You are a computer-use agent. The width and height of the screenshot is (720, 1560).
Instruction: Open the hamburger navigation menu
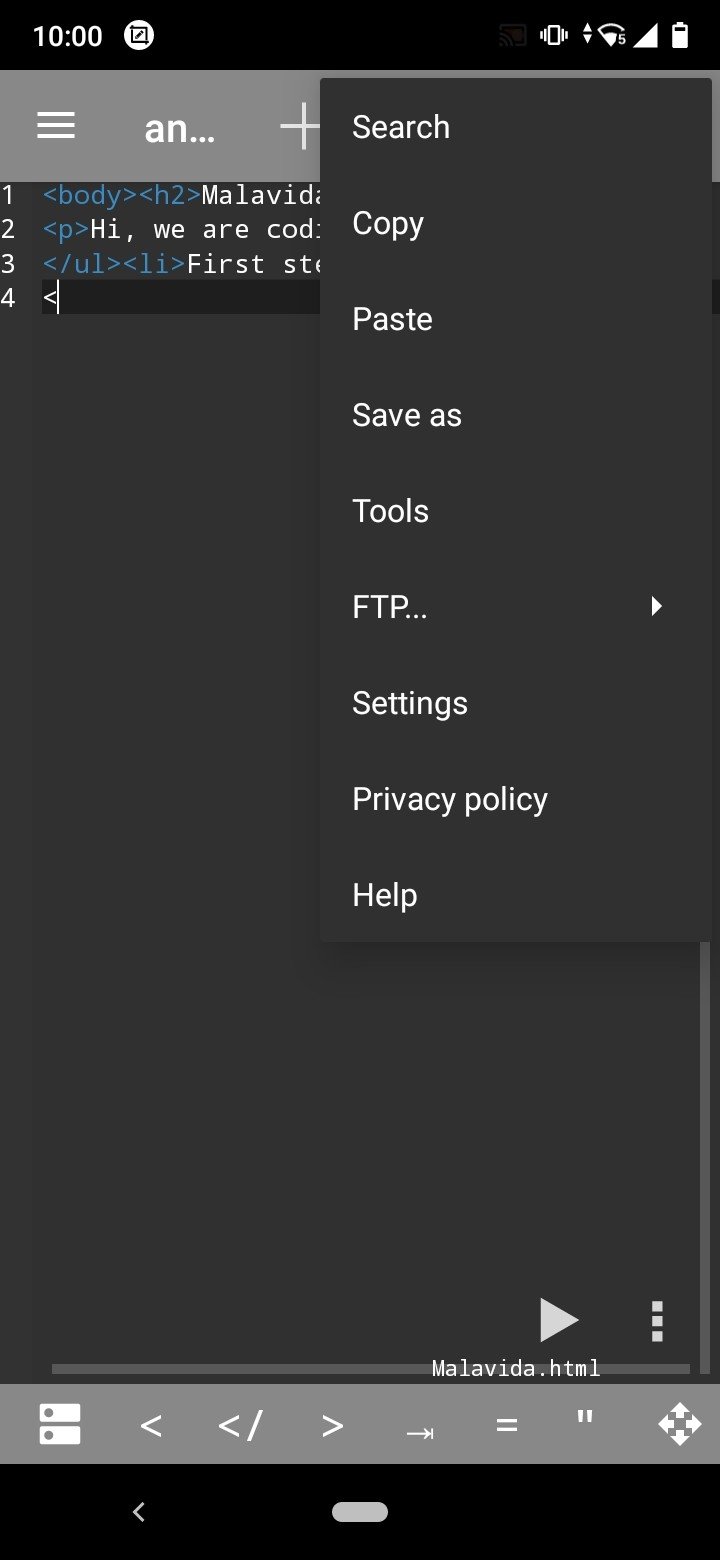pyautogui.click(x=56, y=125)
